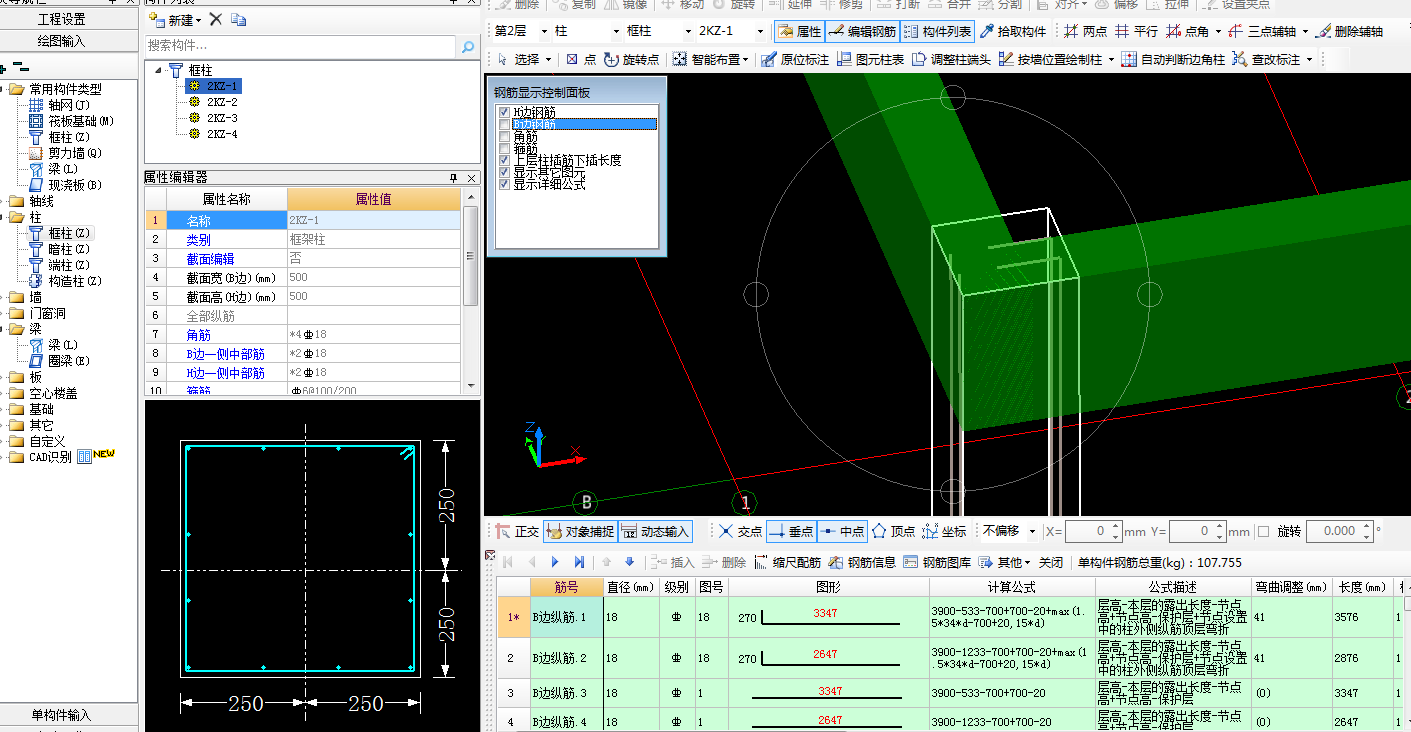Uncheck 显示其它图元 checkbox

[x=505, y=172]
